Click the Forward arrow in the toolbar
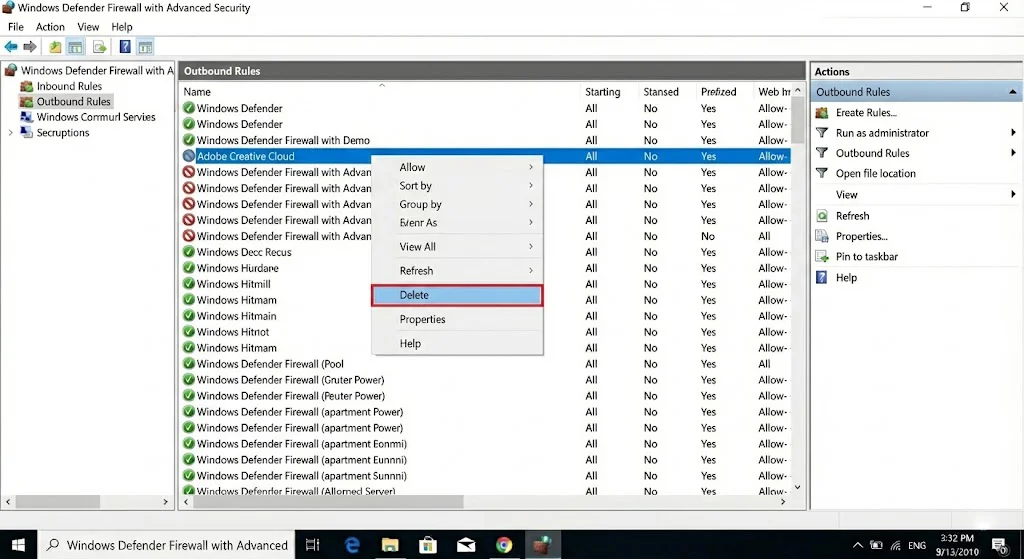 click(x=30, y=47)
